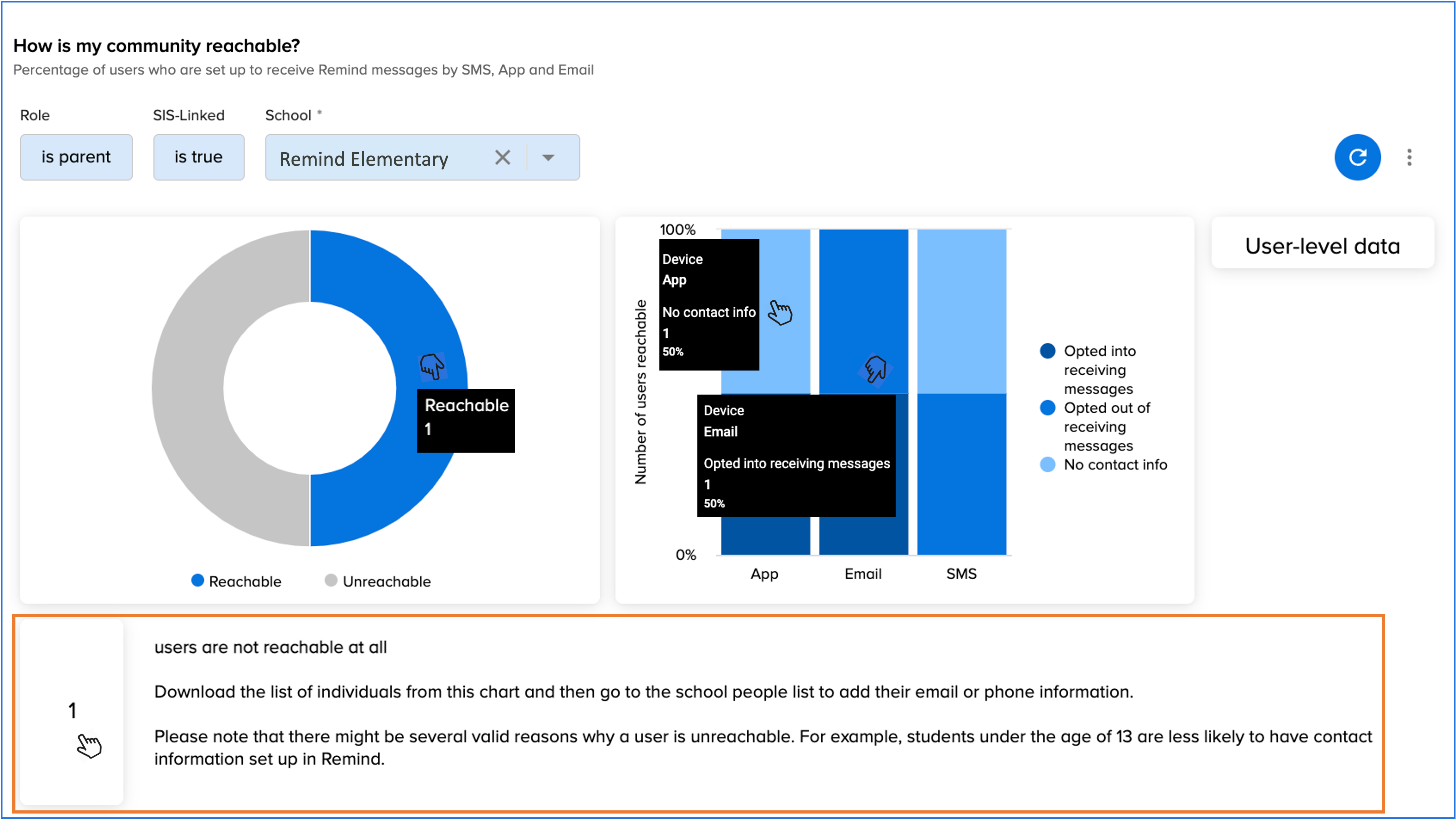Click the SMS opted-out bar segment
1456x820 pixels.
(961, 474)
